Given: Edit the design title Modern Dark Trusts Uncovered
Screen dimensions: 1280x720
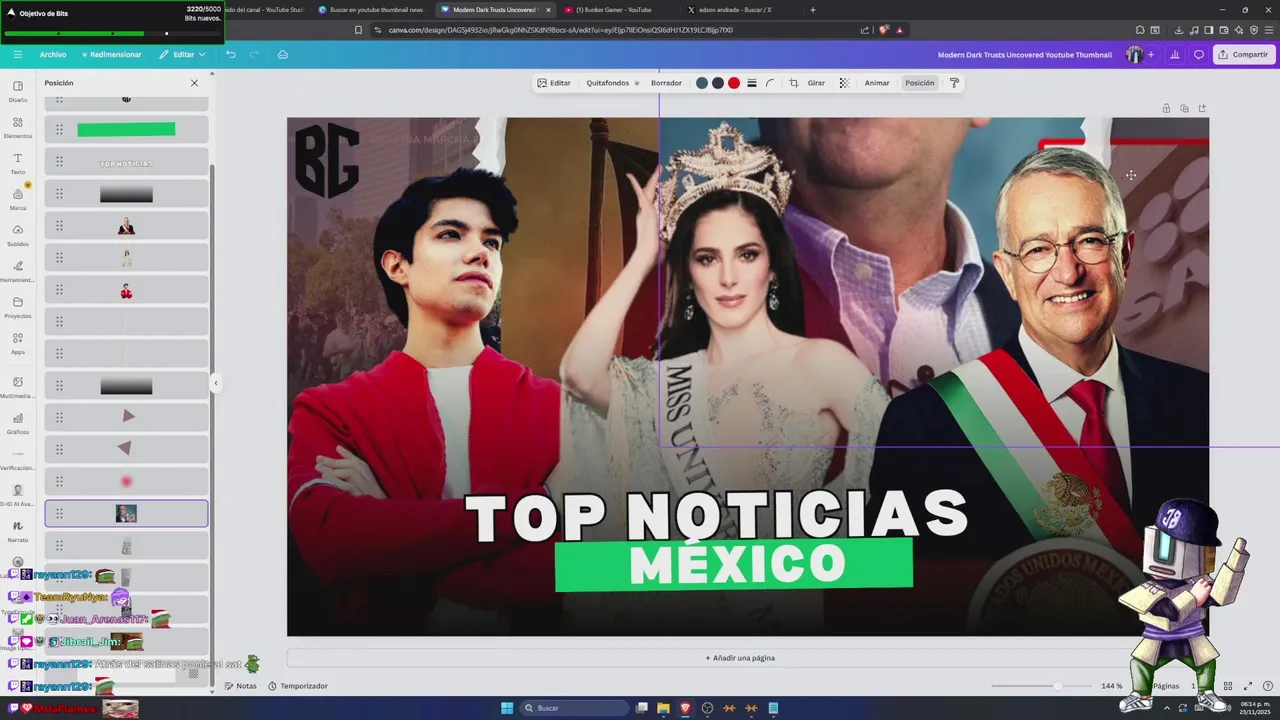Looking at the screenshot, I should (x=1024, y=55).
